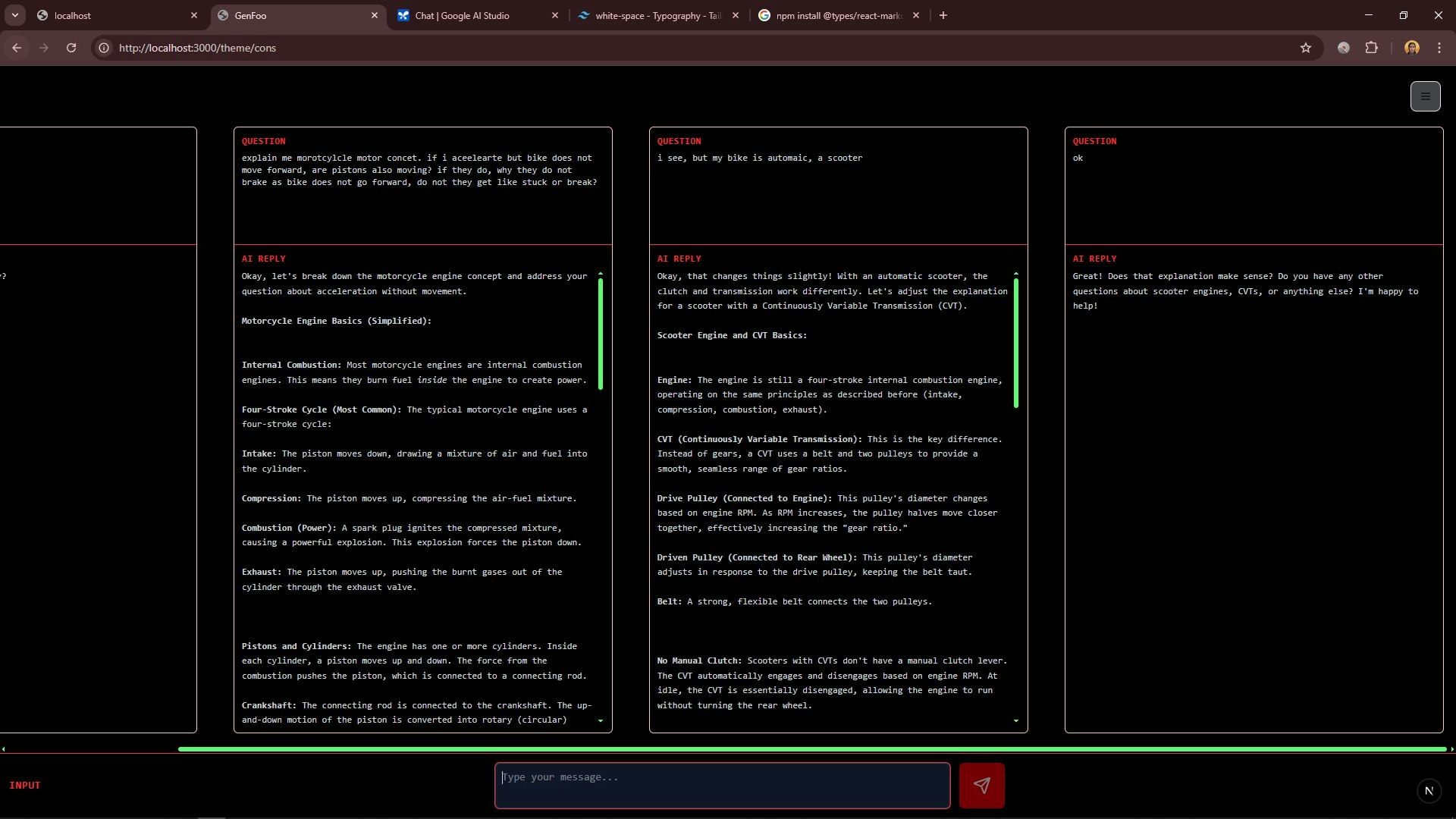Open the Chrome profile avatar

[1411, 48]
